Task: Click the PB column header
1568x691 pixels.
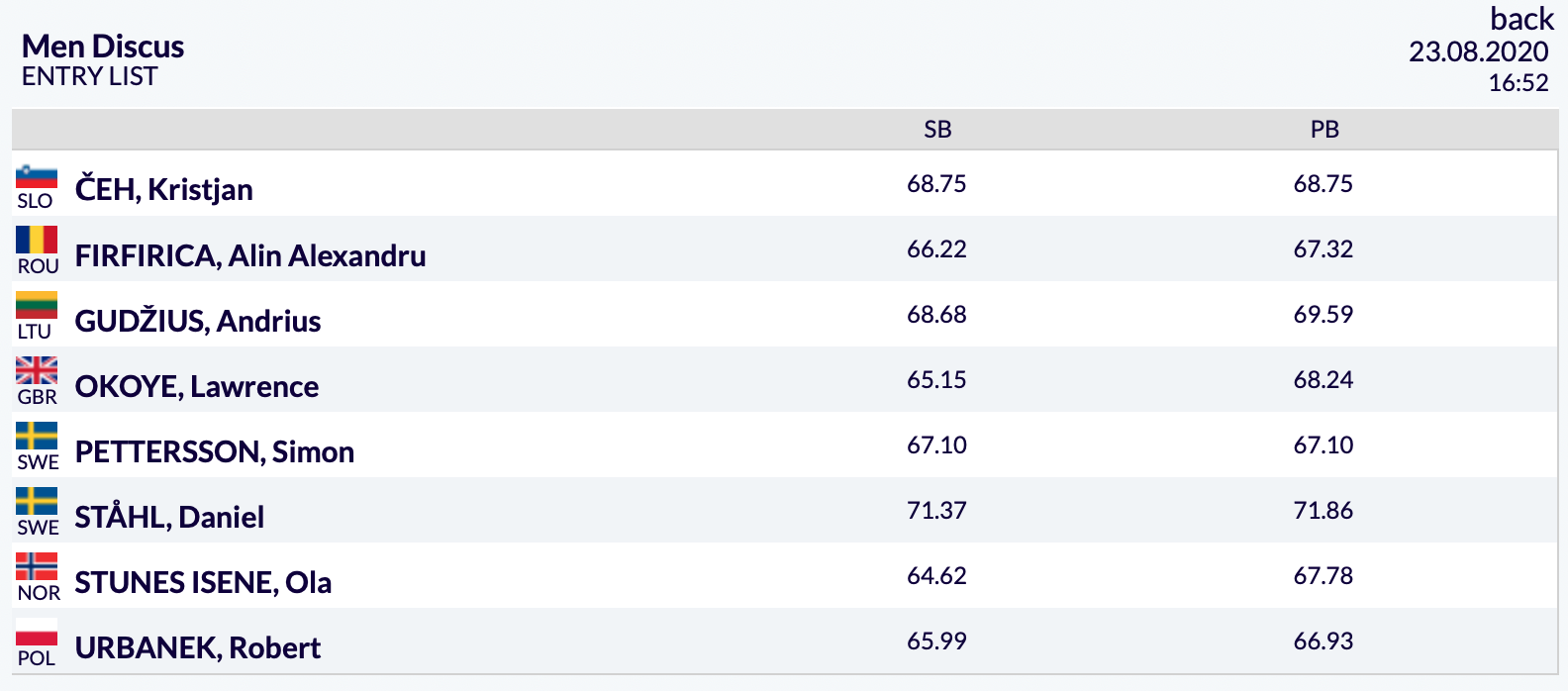Action: 1324,130
